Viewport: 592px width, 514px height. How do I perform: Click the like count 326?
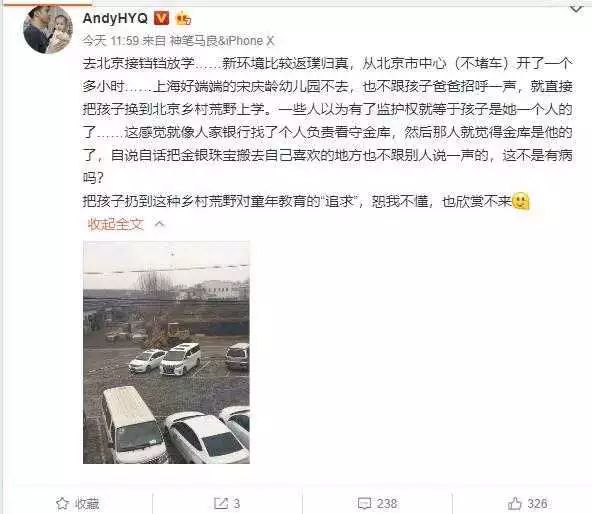537,503
